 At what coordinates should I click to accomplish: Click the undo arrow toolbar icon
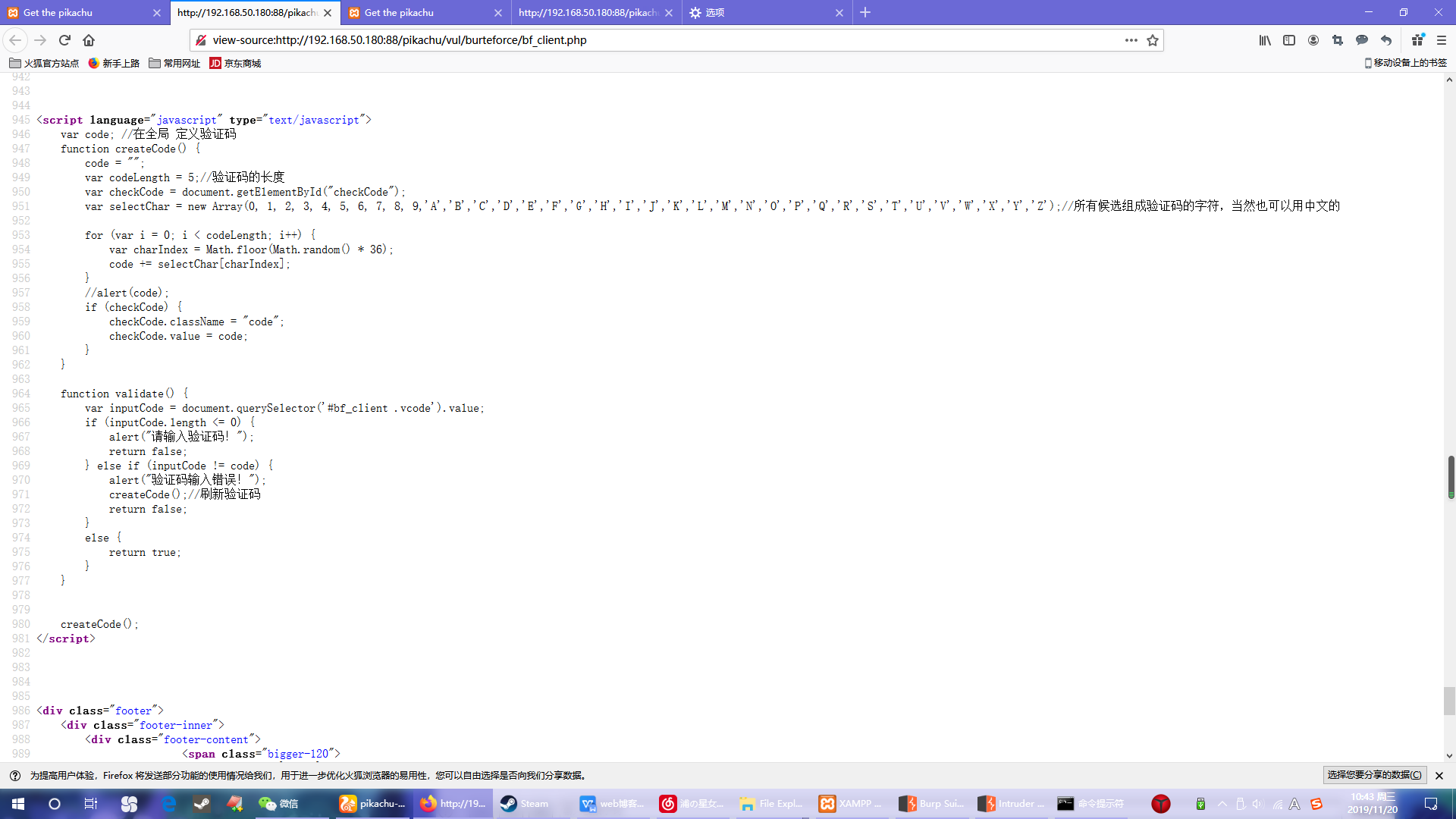tap(1386, 40)
